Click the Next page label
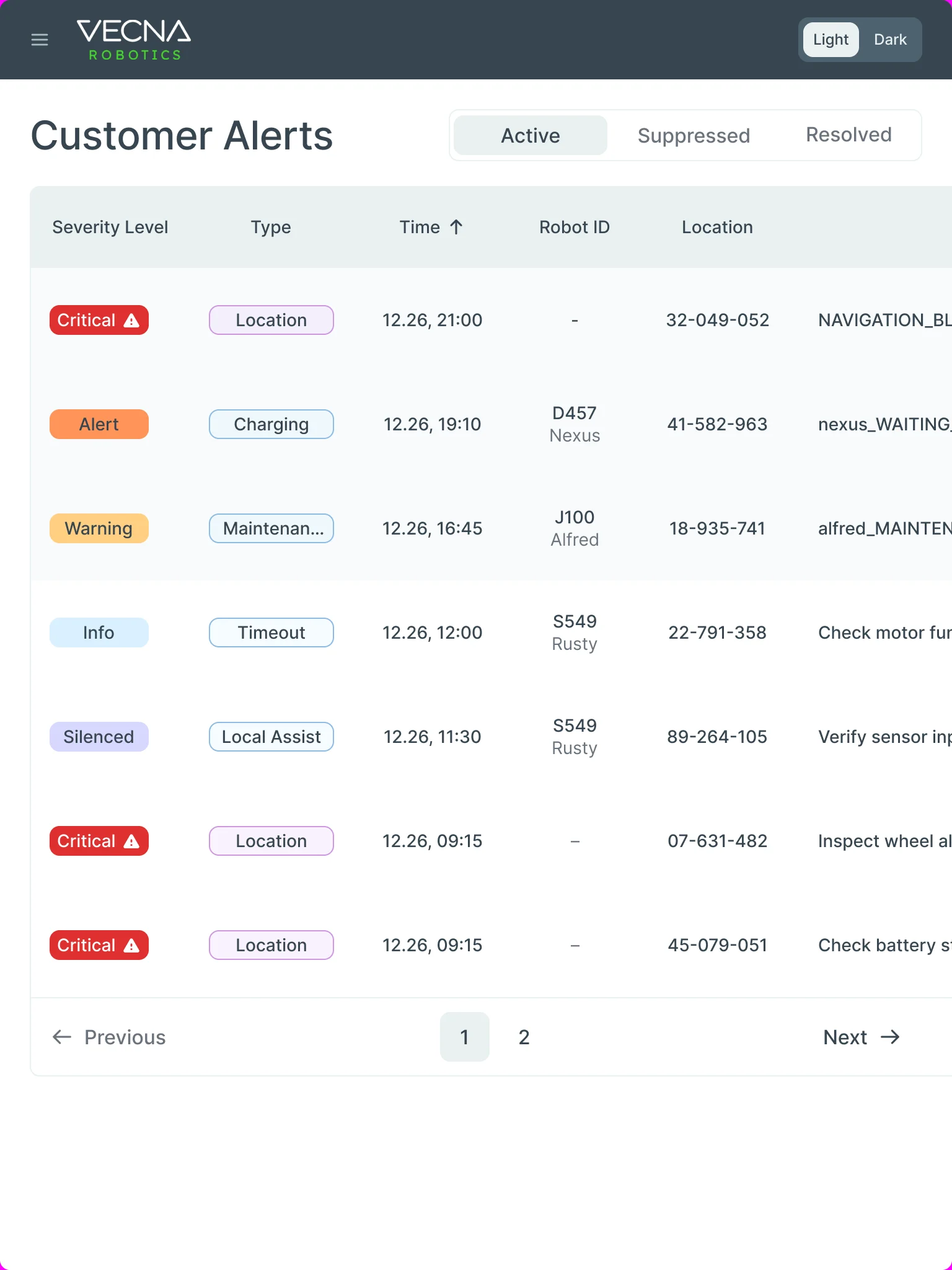This screenshot has width=952, height=1270. click(845, 1037)
